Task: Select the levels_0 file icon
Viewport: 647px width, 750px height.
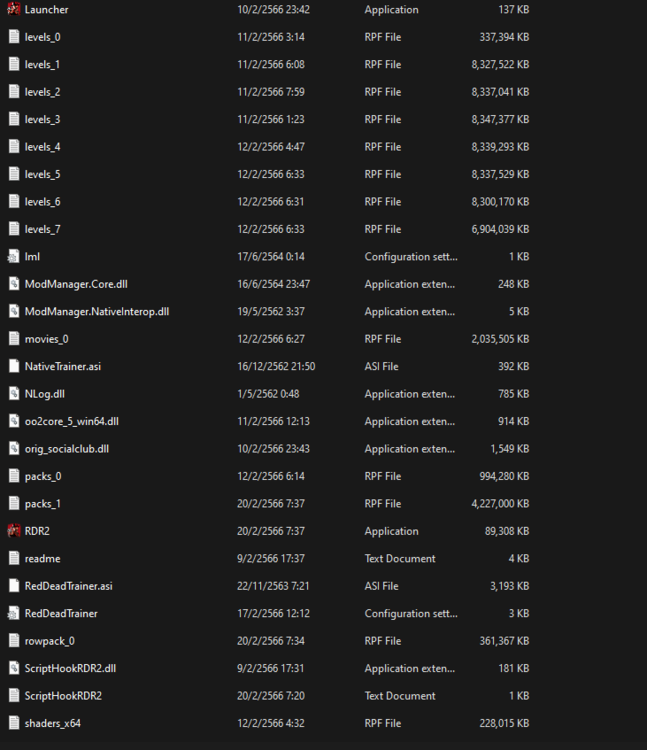Action: click(x=14, y=37)
